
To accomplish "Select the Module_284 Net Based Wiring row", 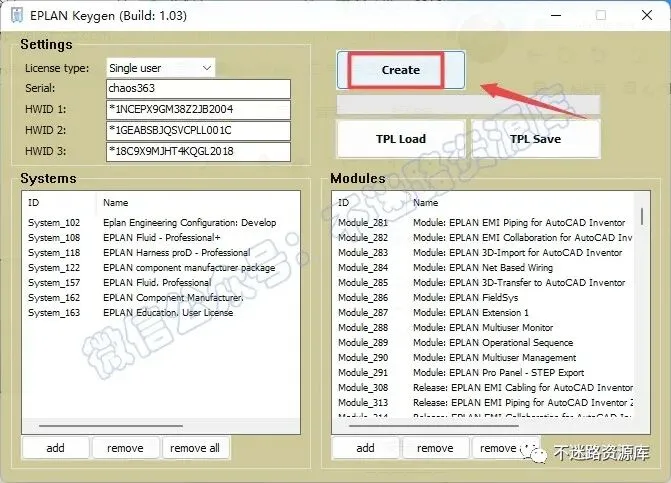I will 484,268.
